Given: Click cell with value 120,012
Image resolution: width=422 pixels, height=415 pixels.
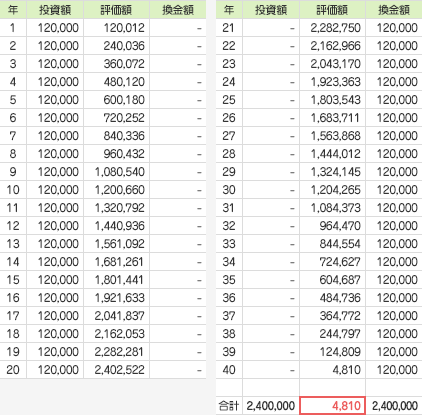Looking at the screenshot, I should pyautogui.click(x=117, y=28).
